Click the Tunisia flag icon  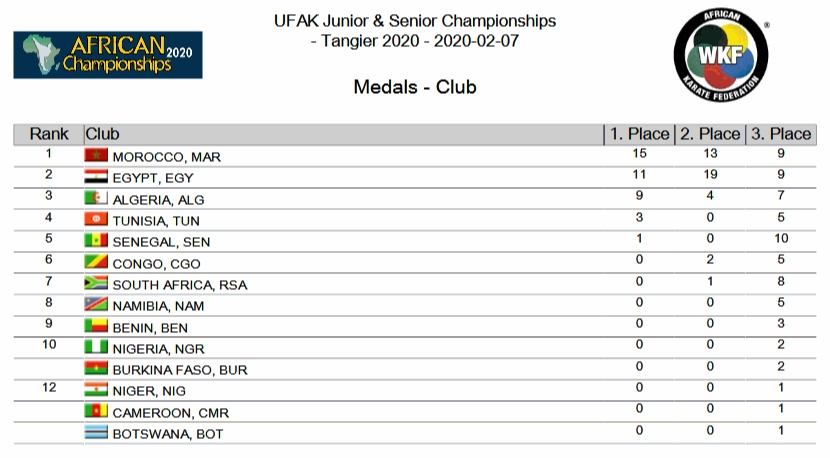pyautogui.click(x=97, y=220)
